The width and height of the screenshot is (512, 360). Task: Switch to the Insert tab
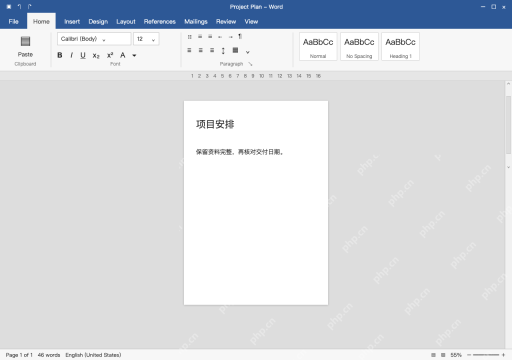coord(72,22)
